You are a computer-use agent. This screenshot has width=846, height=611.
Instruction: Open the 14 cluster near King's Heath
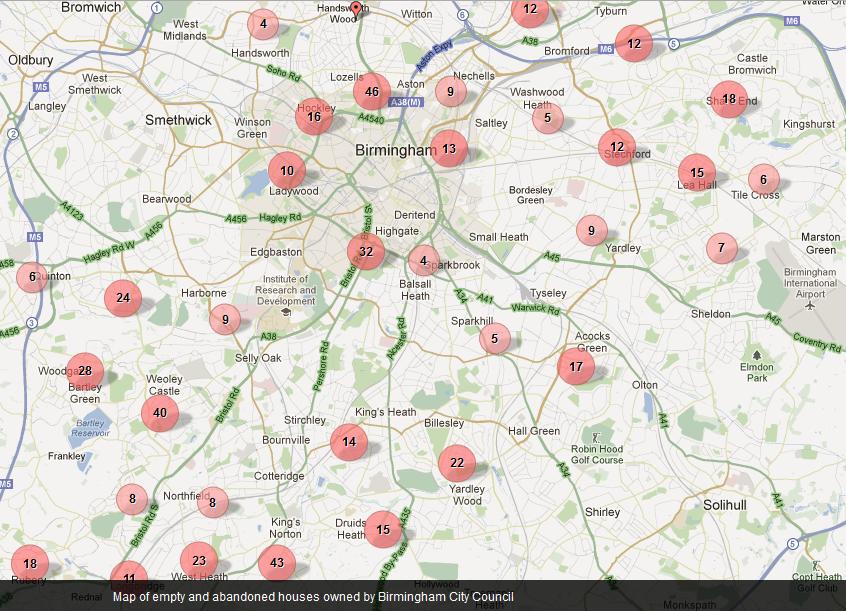tap(349, 442)
